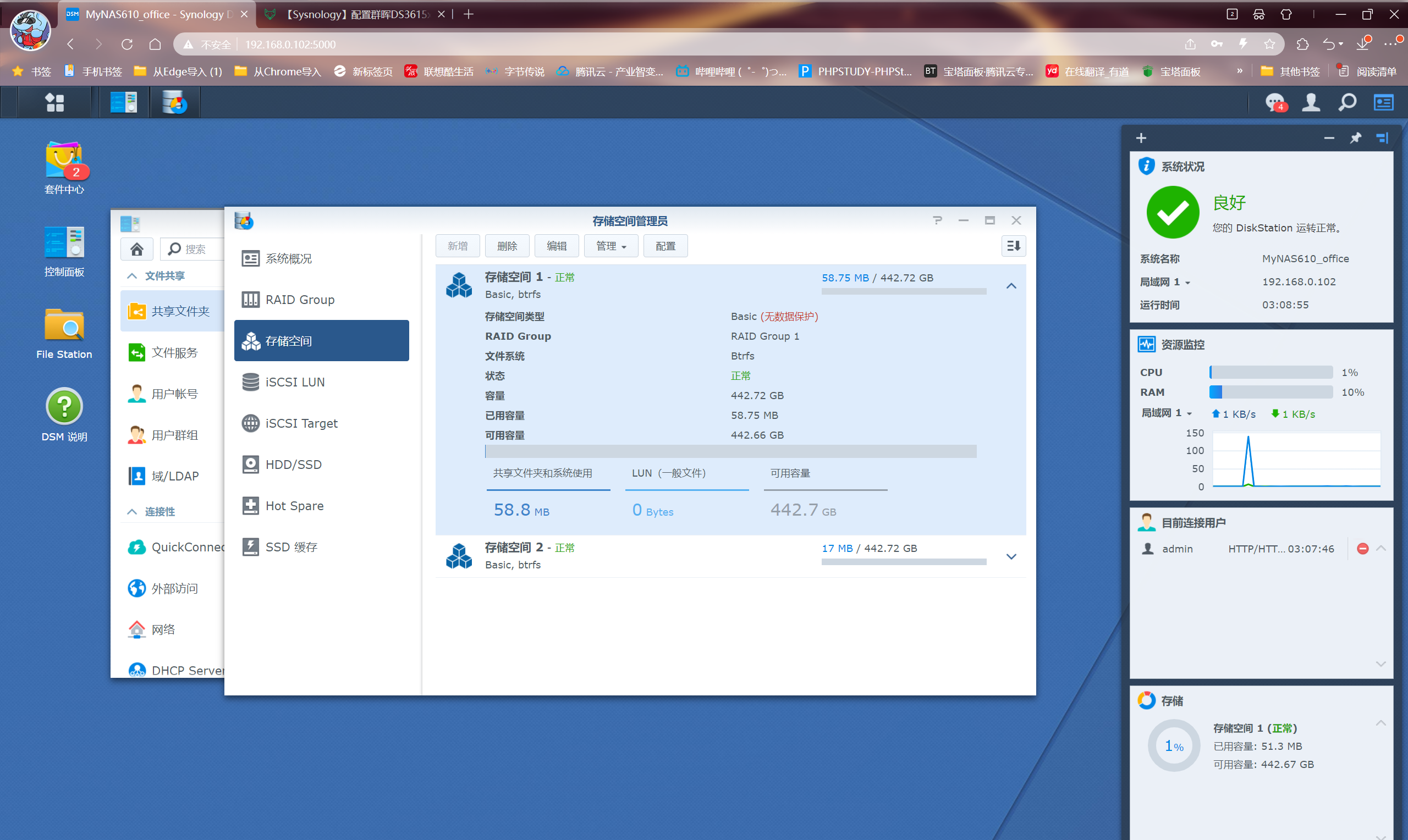Open notifications chat bubble icon
The width and height of the screenshot is (1408, 840).
pos(1276,102)
